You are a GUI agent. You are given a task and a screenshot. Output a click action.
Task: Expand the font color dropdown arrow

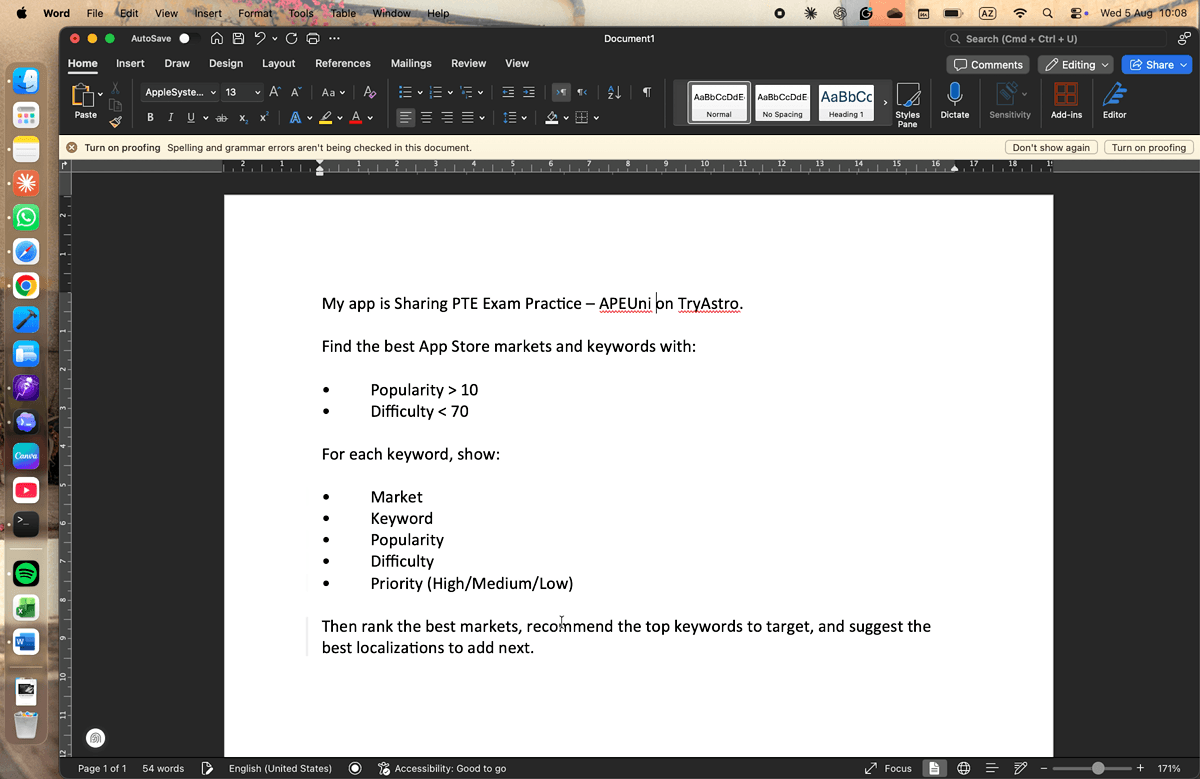[x=370, y=118]
